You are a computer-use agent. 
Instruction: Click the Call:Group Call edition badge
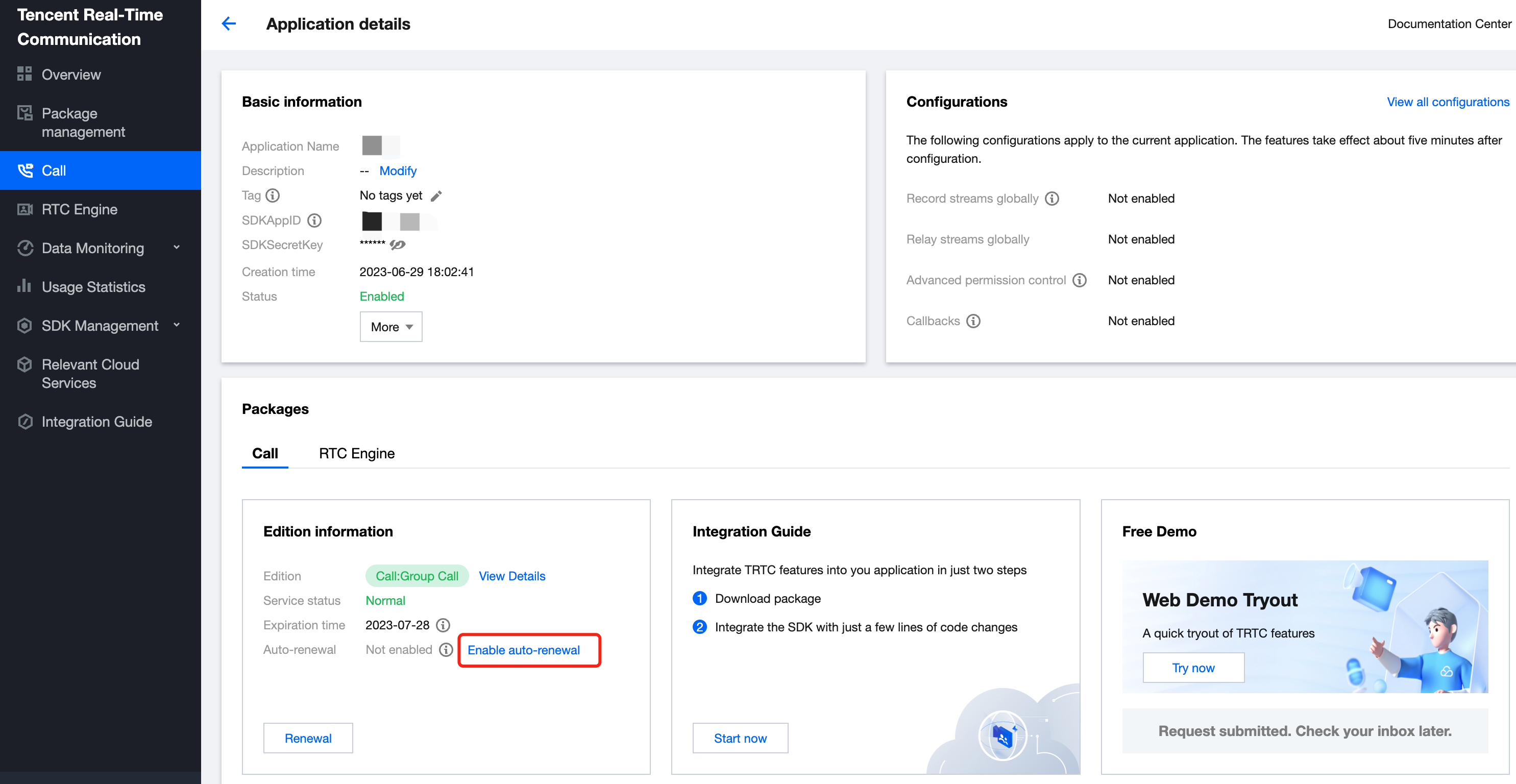pos(417,576)
